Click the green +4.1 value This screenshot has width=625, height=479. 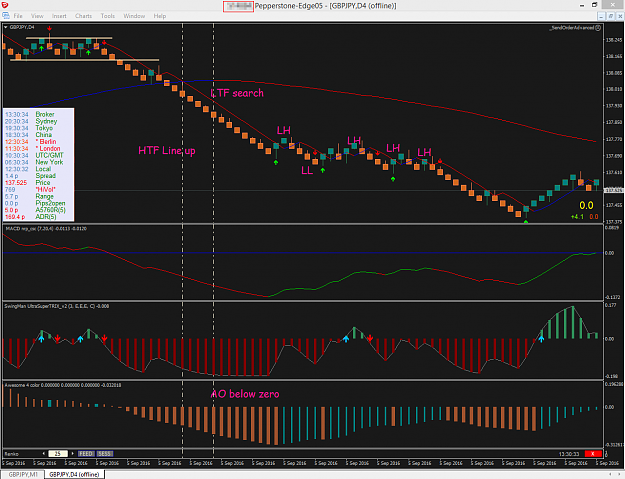(x=577, y=217)
